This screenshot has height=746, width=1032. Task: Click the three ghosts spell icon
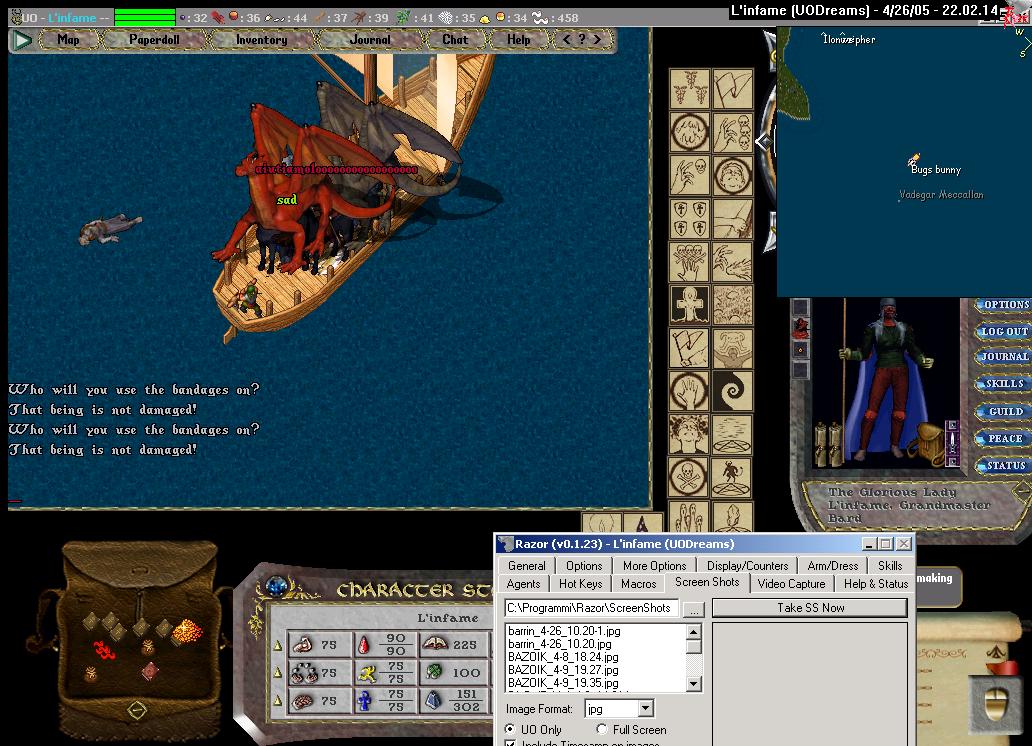pyautogui.click(x=689, y=516)
